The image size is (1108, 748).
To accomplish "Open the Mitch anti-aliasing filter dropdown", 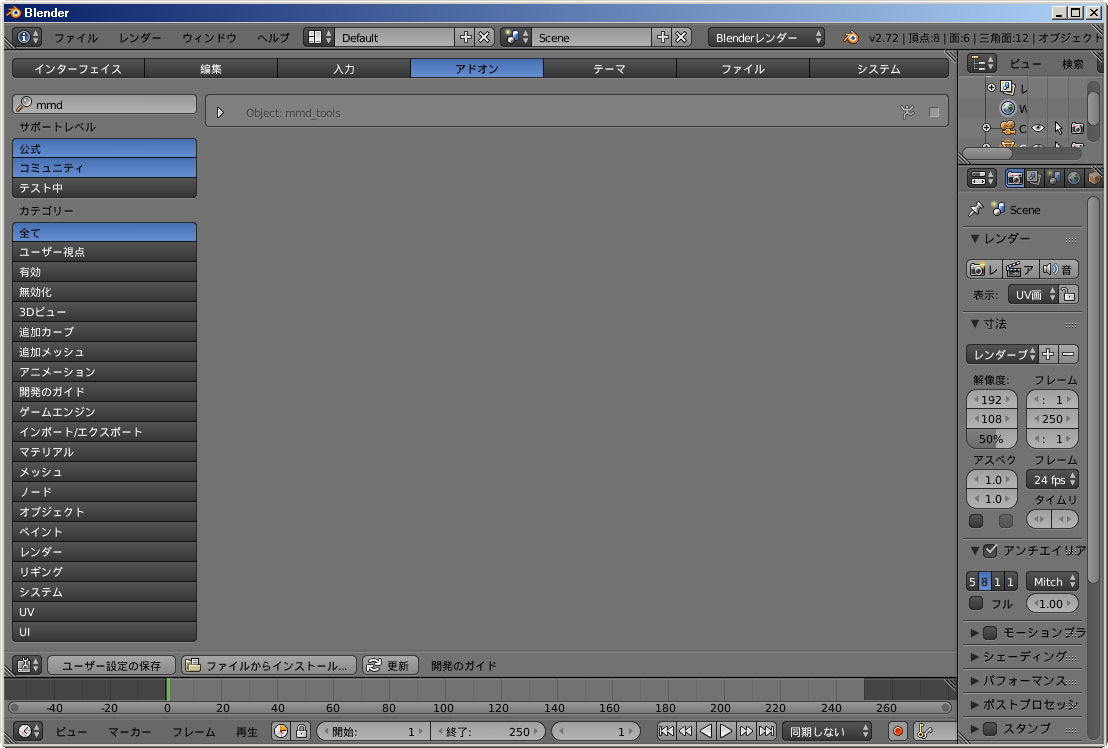I will click(1052, 581).
